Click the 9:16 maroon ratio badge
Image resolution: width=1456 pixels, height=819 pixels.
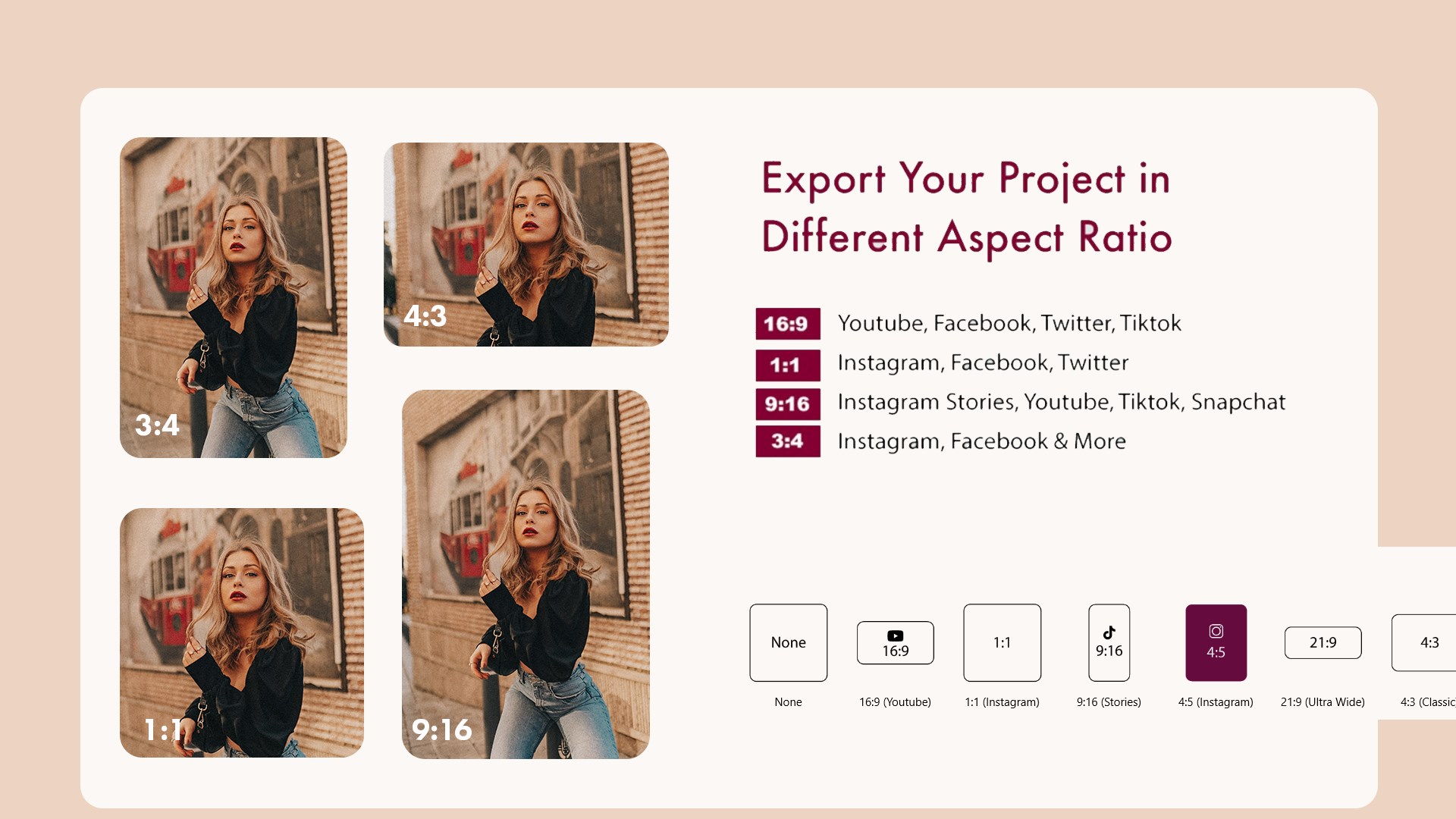coord(787,404)
